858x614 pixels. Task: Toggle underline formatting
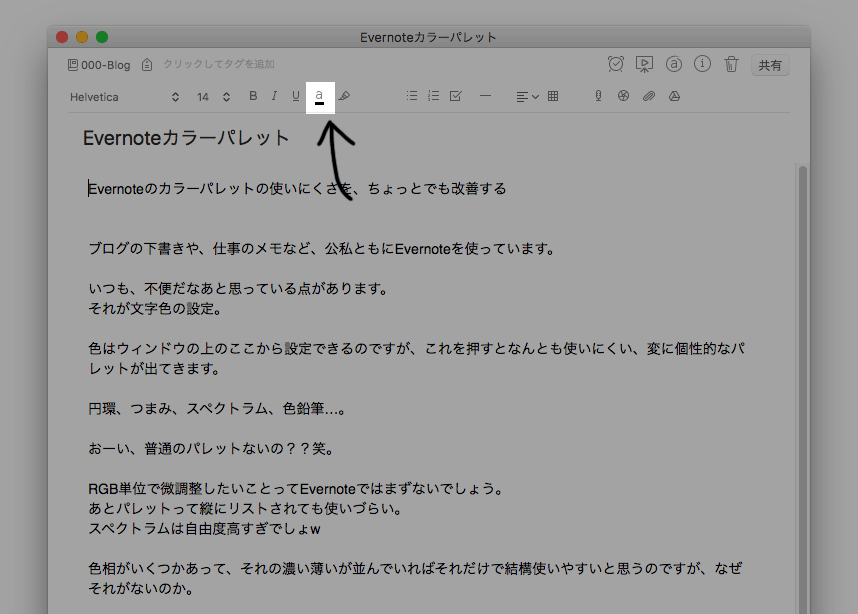pos(295,96)
